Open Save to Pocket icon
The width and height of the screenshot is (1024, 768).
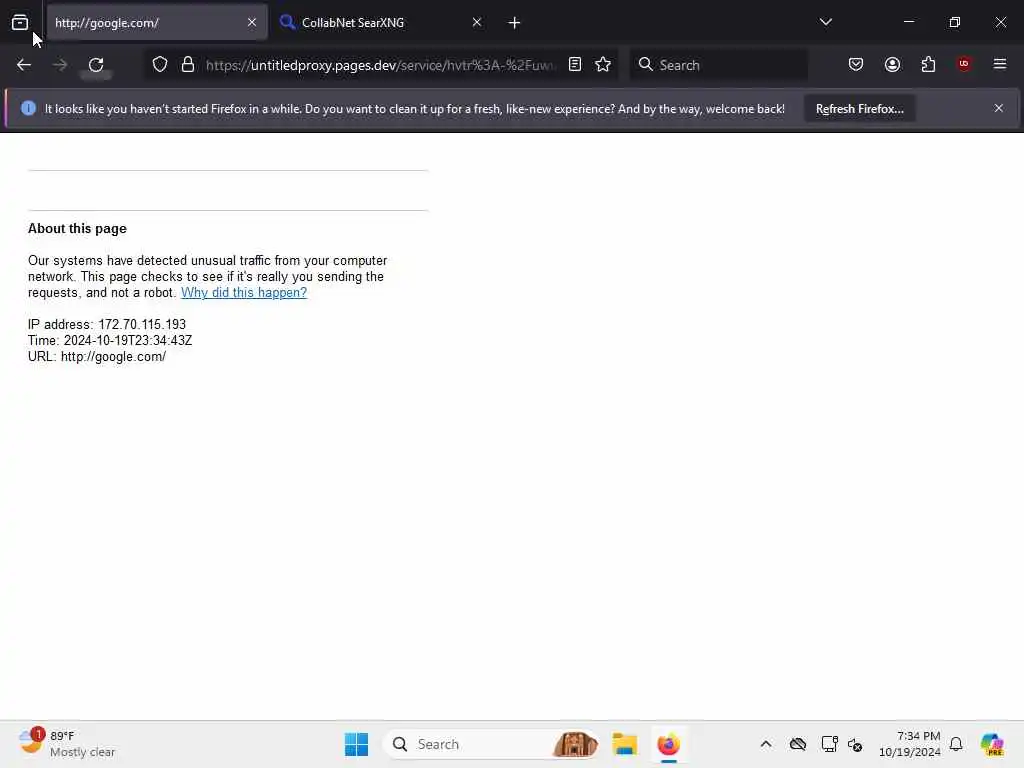(x=856, y=64)
